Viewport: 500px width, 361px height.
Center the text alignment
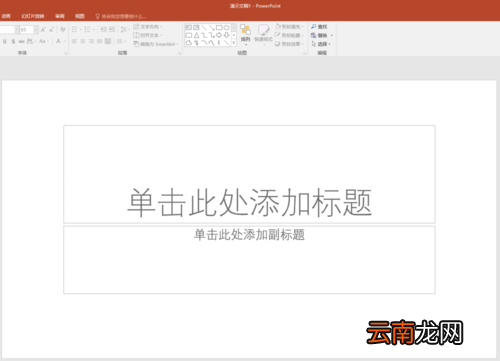(82, 41)
